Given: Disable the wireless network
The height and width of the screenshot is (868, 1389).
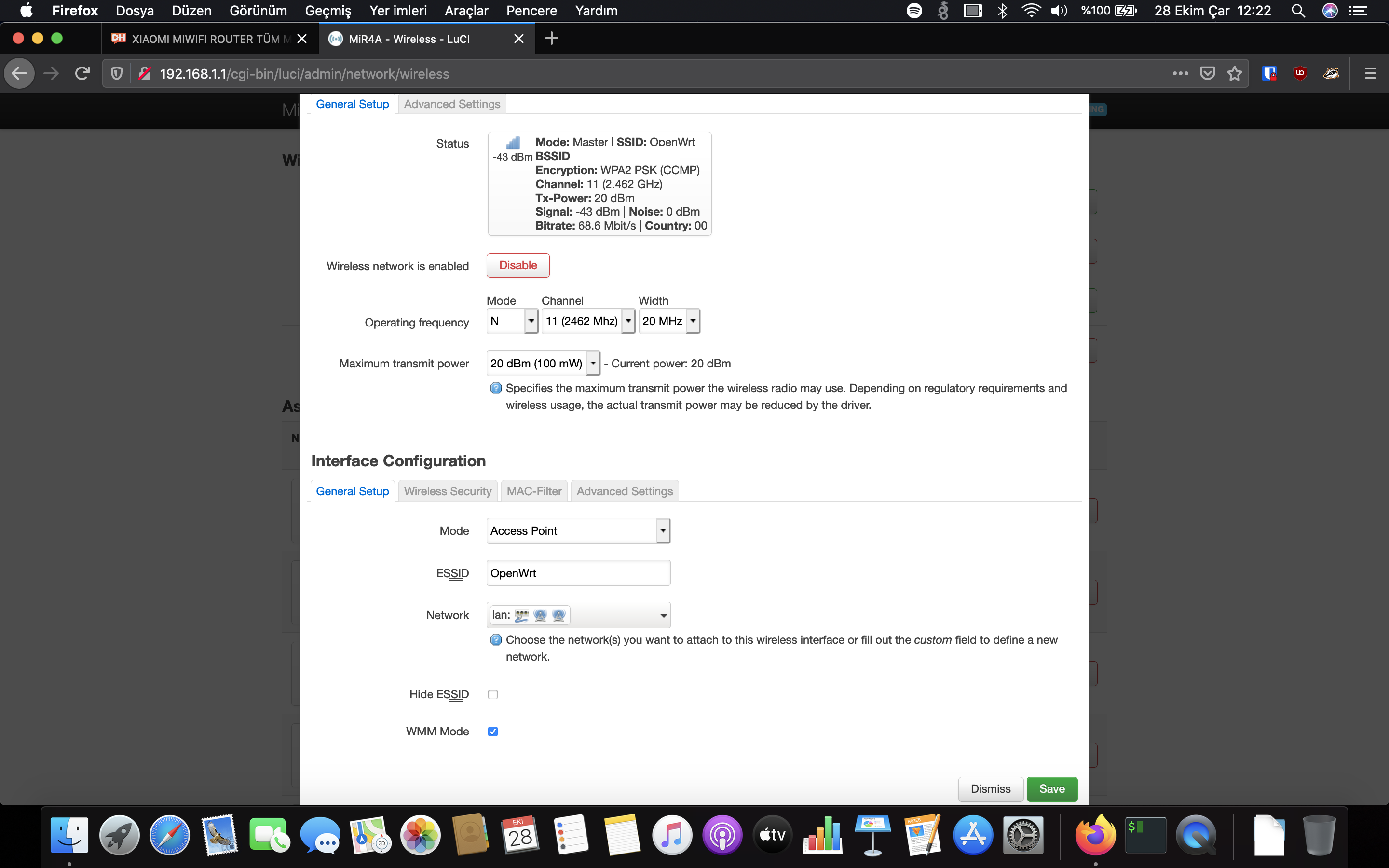Looking at the screenshot, I should point(517,265).
